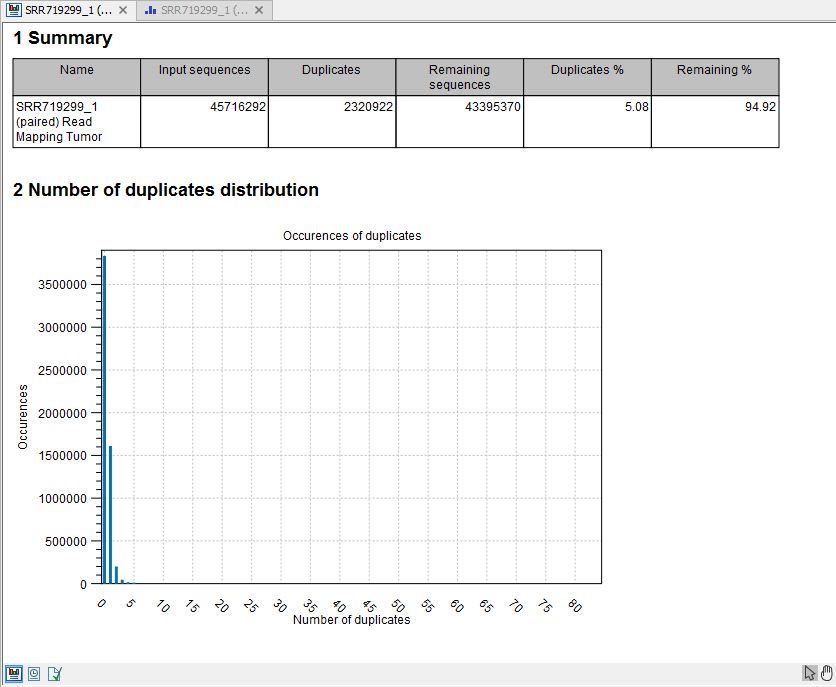
Task: Click the graph icon on the second tab
Action: coord(151,10)
